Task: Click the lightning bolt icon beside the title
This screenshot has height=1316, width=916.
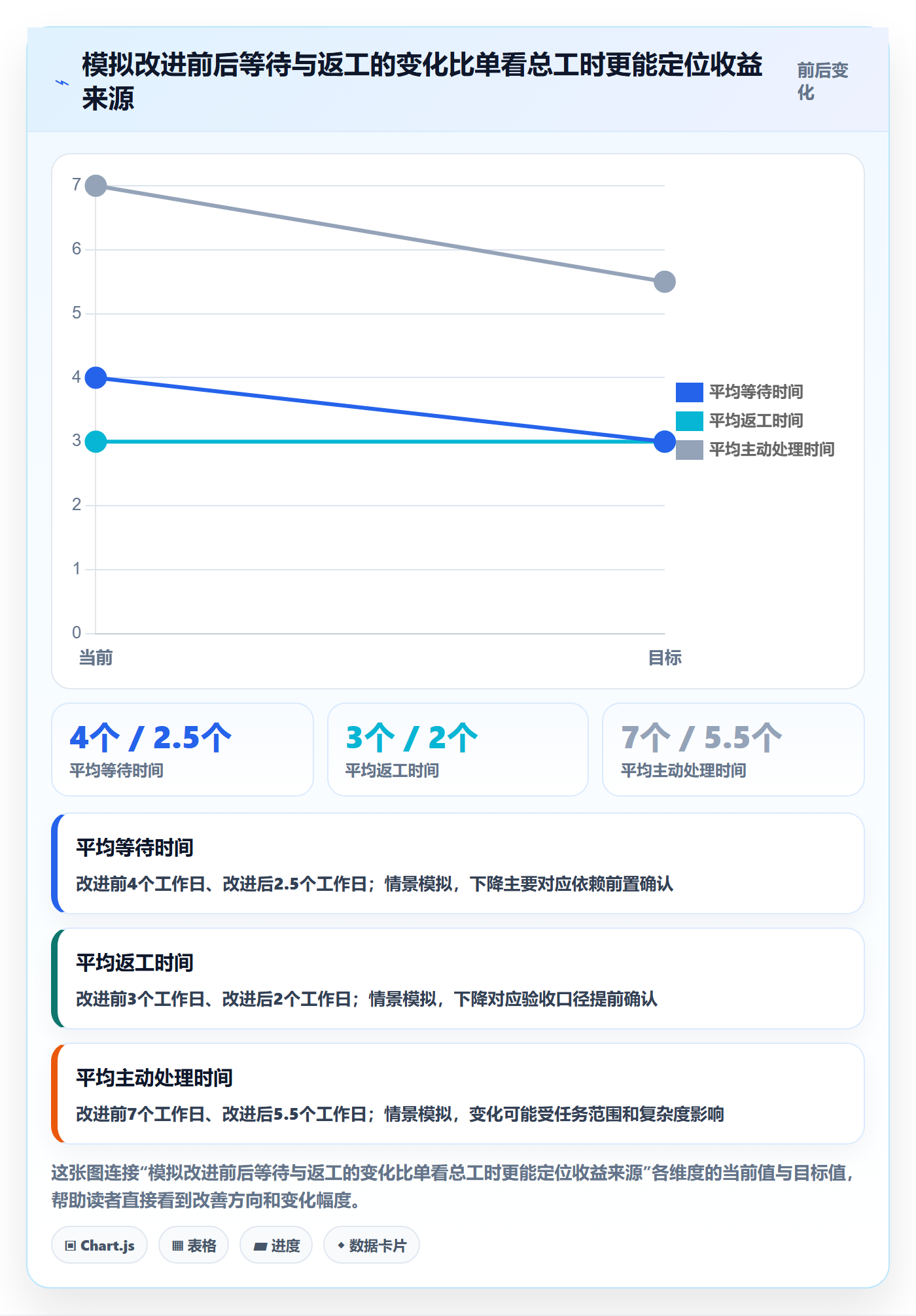Action: point(62,82)
